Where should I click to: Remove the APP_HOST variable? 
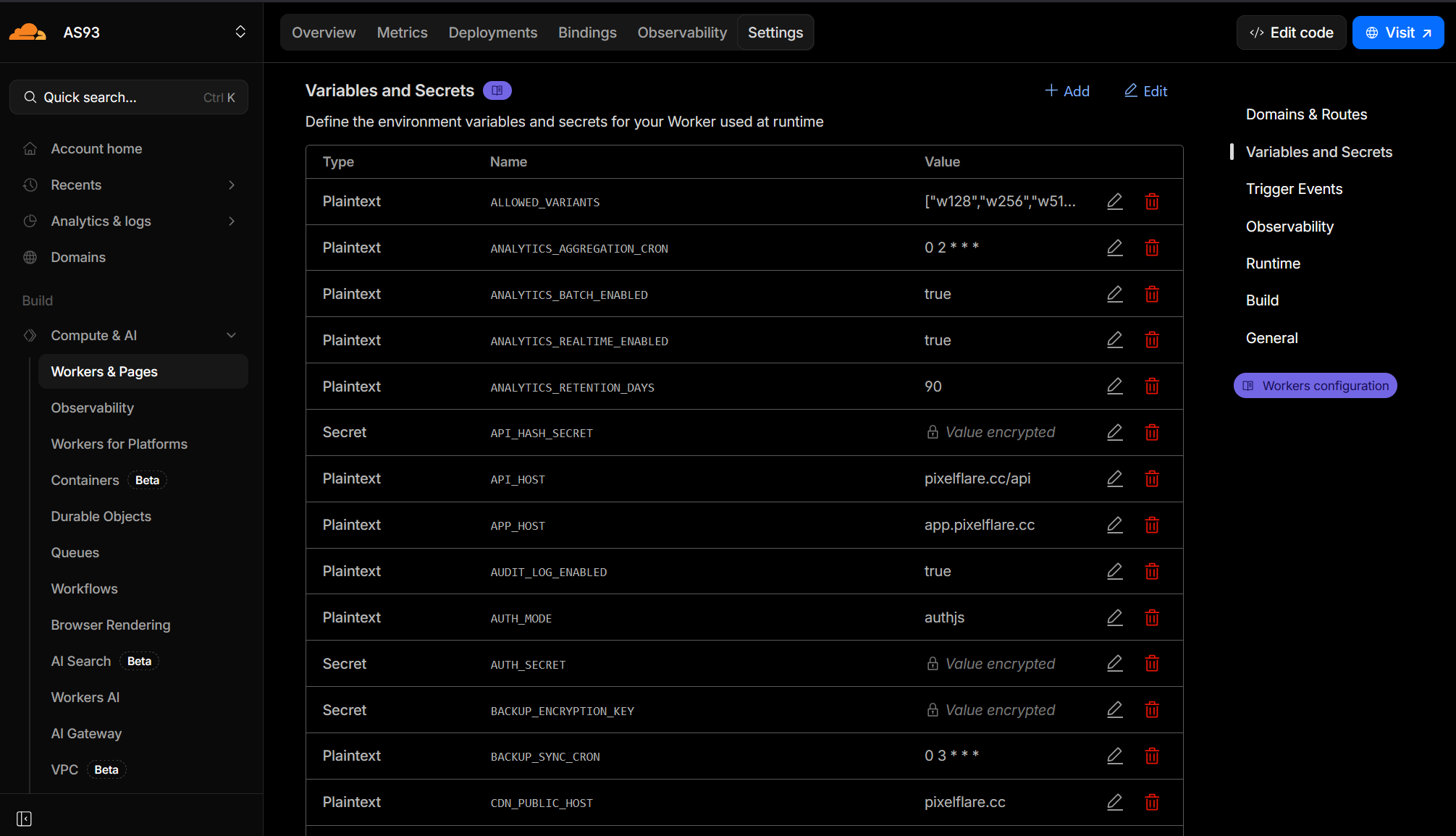(x=1152, y=525)
